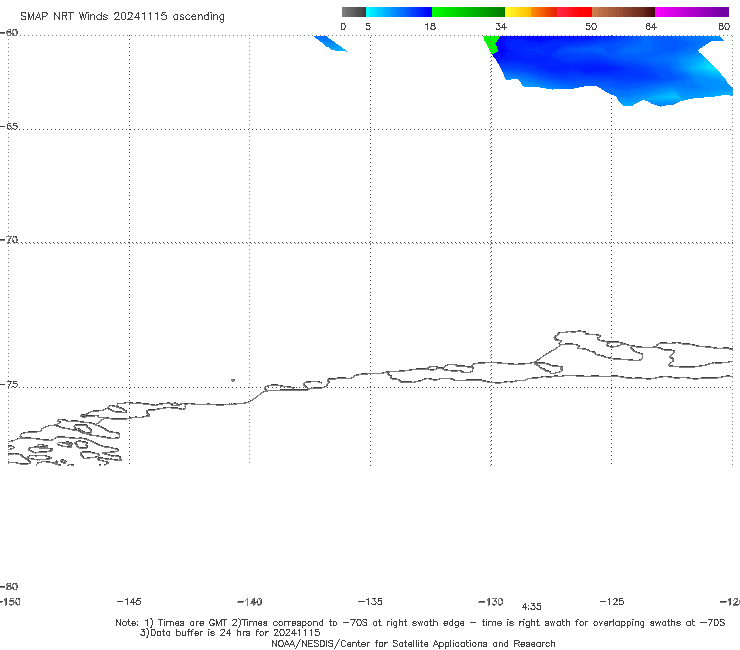The width and height of the screenshot is (740, 650).
Task: Click the latitude label '-70'
Action: pyautogui.click(x=9, y=240)
